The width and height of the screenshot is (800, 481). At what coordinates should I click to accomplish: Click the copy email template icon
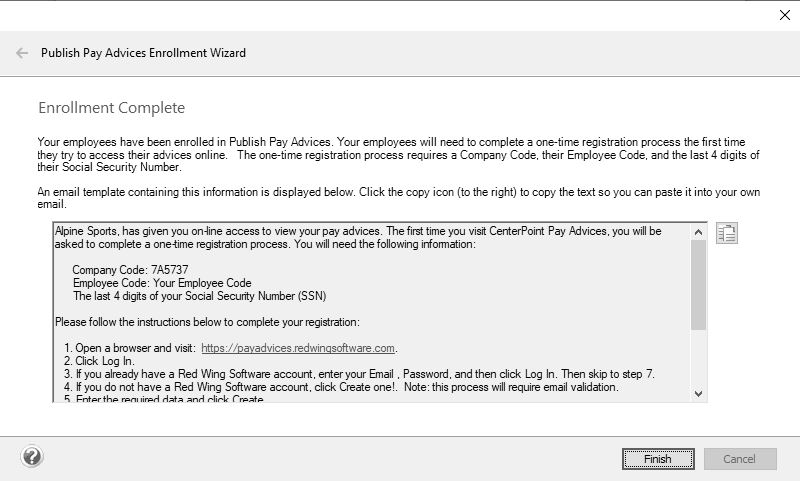[727, 234]
